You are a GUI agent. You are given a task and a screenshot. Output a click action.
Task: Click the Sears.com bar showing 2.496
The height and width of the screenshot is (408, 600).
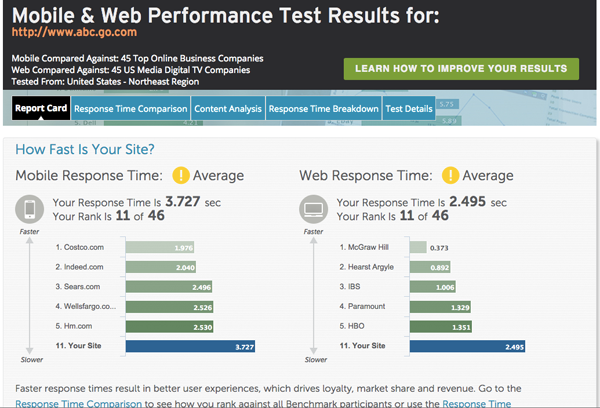click(x=169, y=287)
